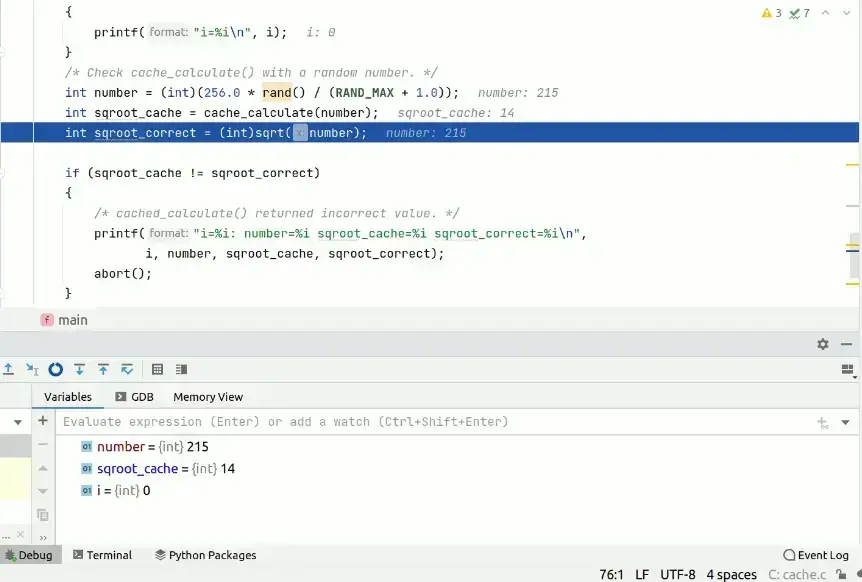Viewport: 862px width, 582px height.
Task: Click the typo count checkmark indicator
Action: [799, 13]
